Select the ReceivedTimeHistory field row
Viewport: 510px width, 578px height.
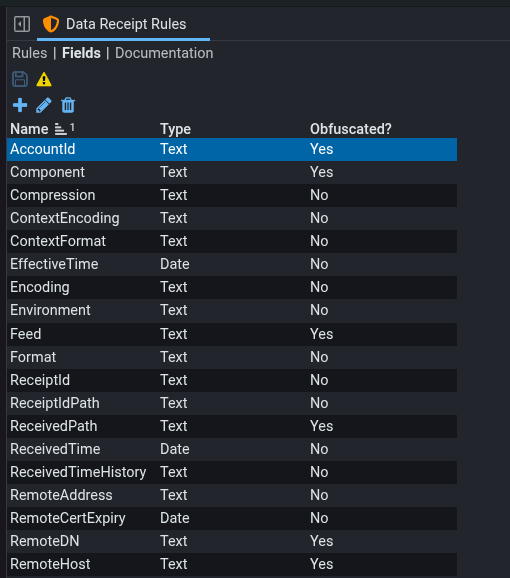tap(232, 472)
